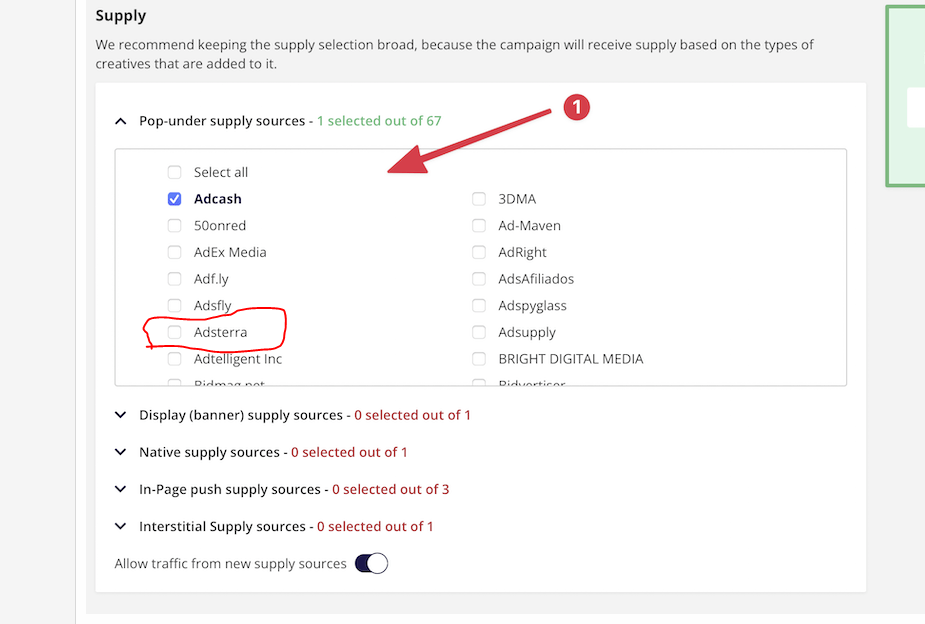Check the 50onred checkbox
The width and height of the screenshot is (925, 624).
(x=174, y=225)
